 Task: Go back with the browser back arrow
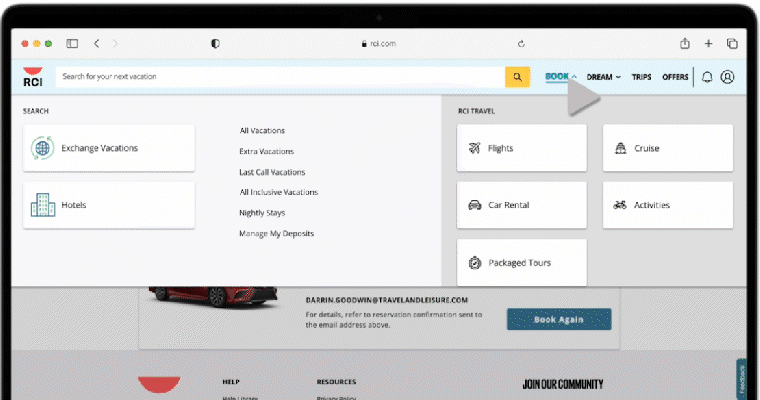coord(96,44)
